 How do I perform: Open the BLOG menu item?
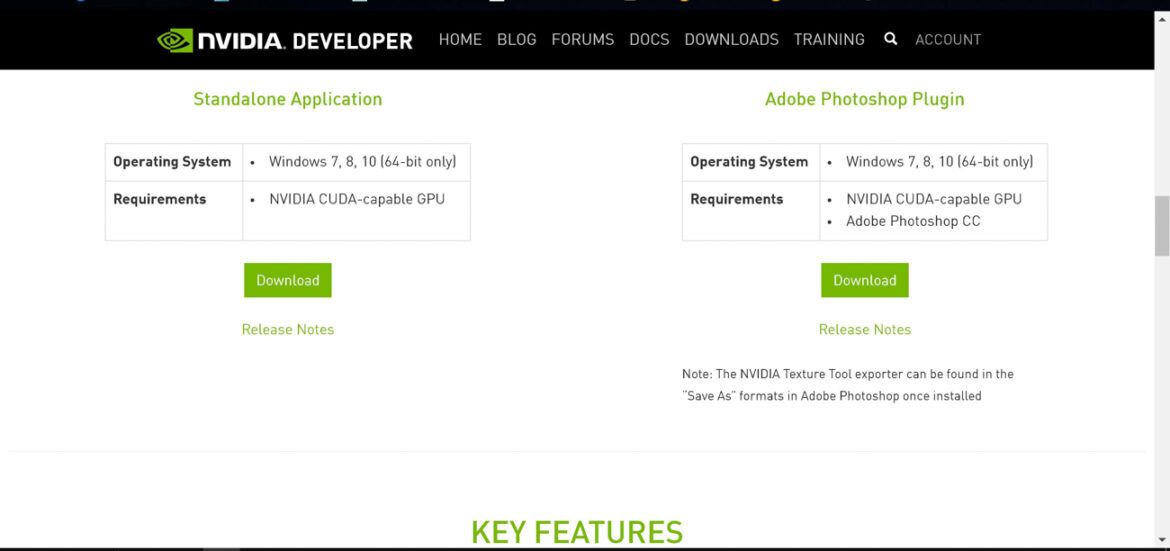click(516, 40)
